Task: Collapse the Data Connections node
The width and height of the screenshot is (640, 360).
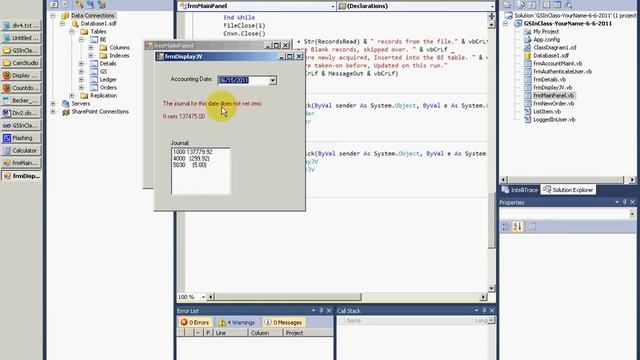Action: [53, 16]
